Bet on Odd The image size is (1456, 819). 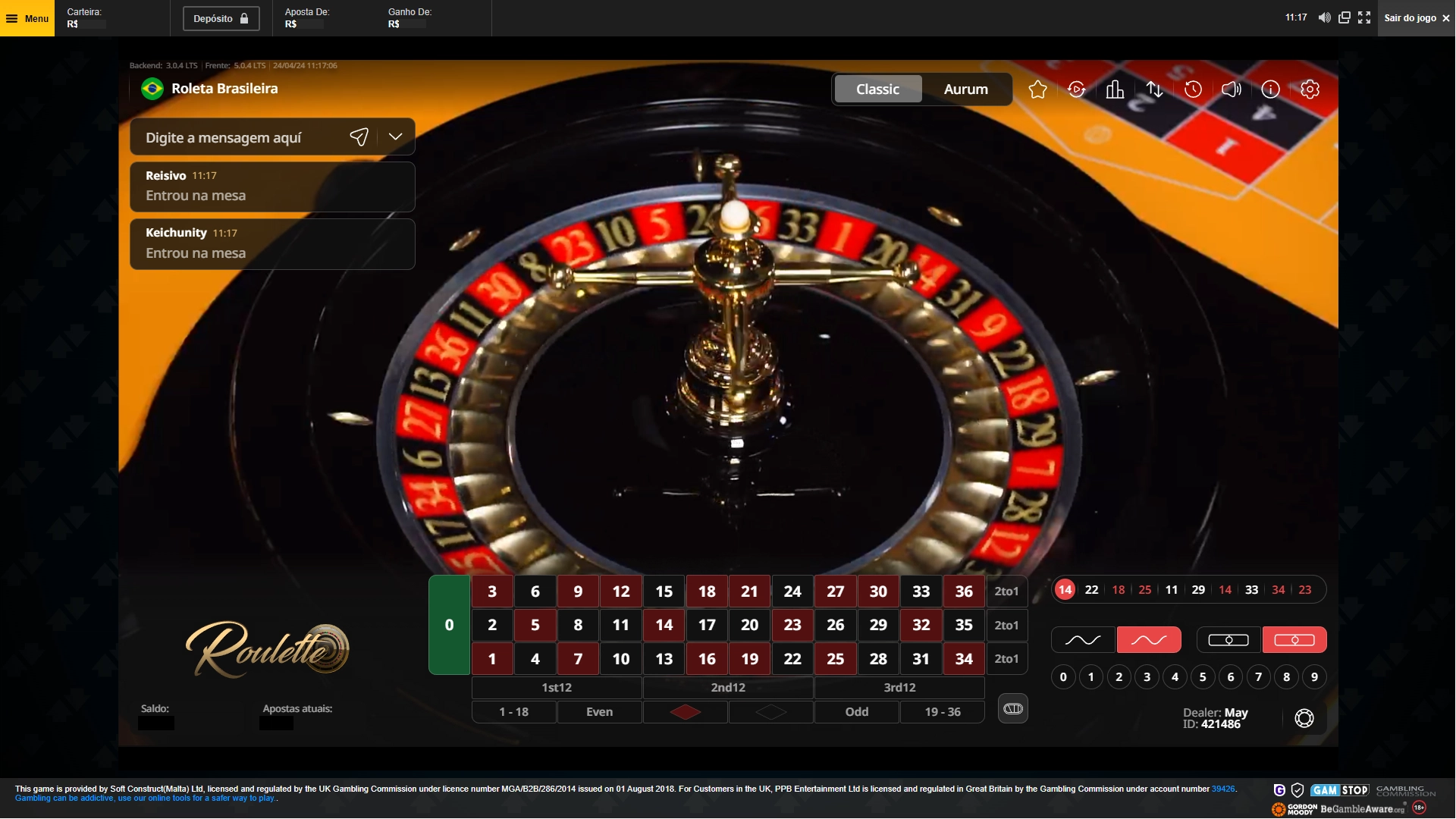pos(857,712)
